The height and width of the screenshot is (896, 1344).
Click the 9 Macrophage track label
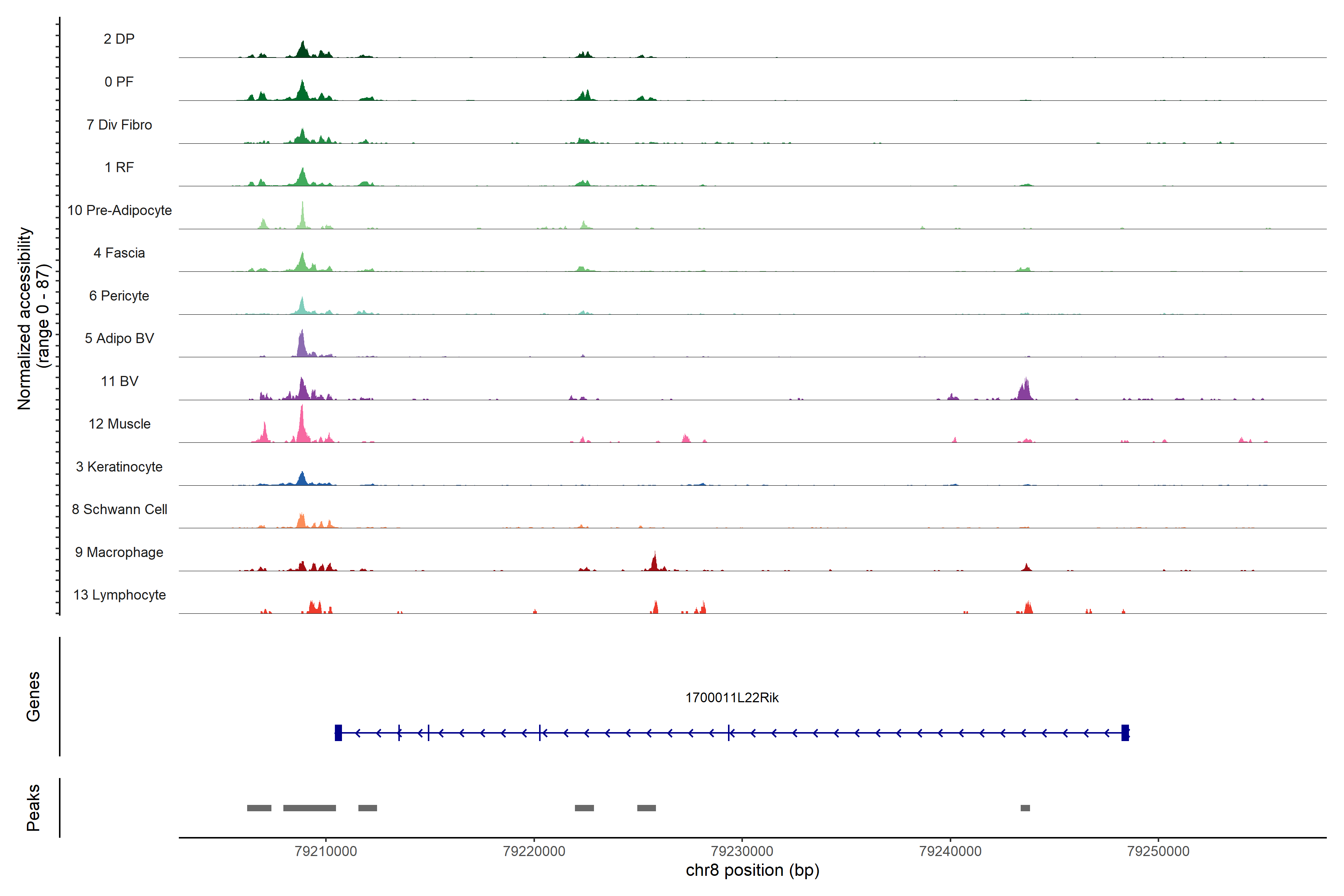(119, 552)
